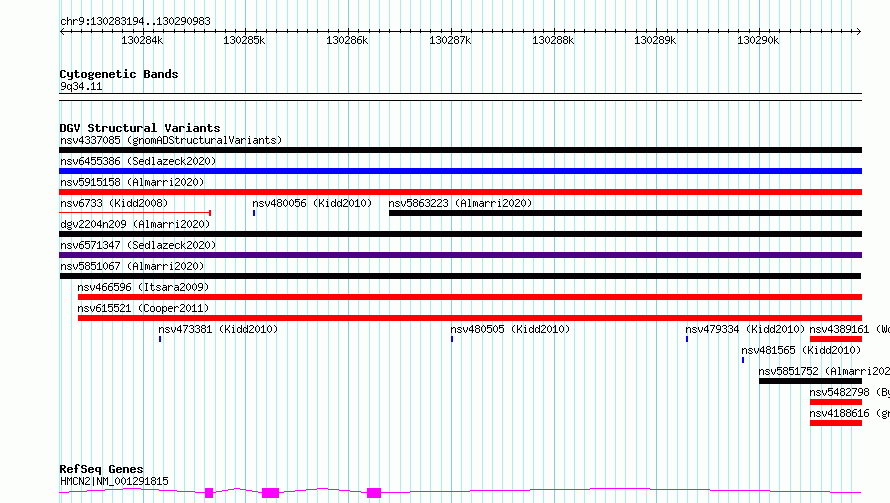Open the nsv6571347 (Sedlazeck2020) label
890x503 pixels.
coord(138,245)
